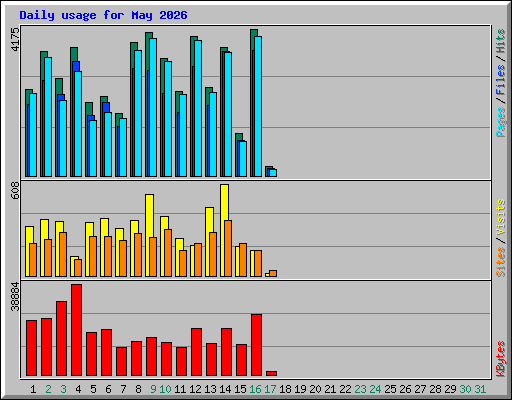This screenshot has width=512, height=400.
Task: Click the 4175 hits axis value
Action: [x=15, y=39]
